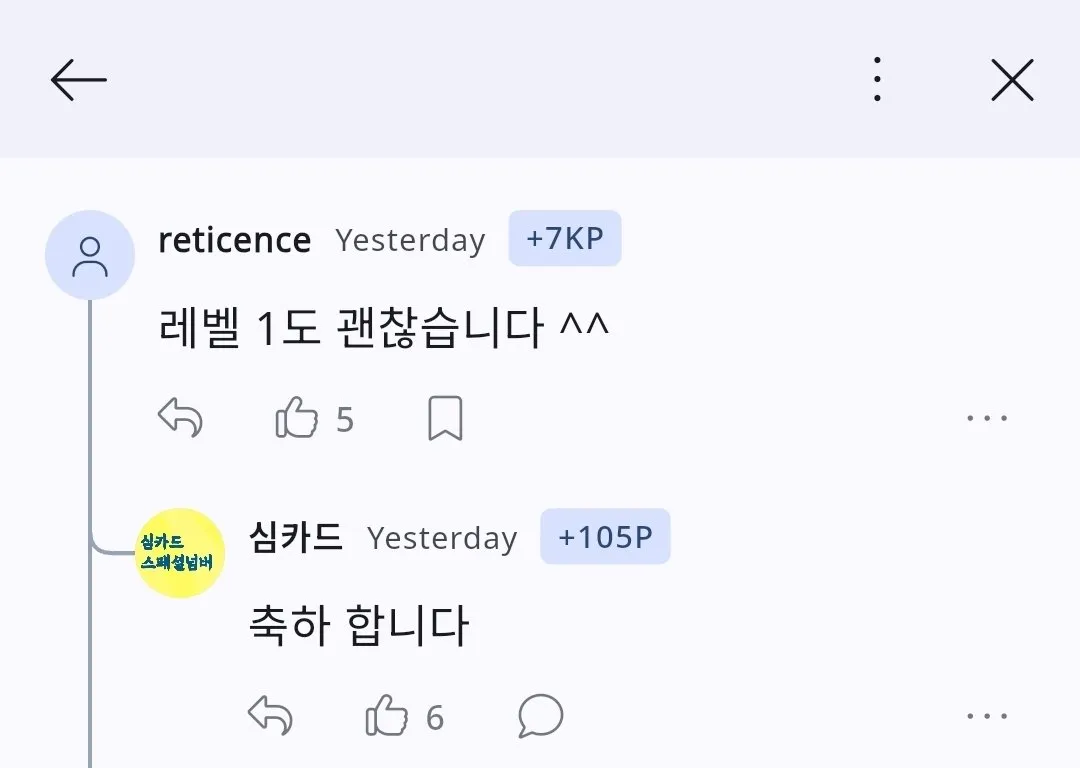Tap 'Yesterday' timestamp on reticence's comment
Viewport: 1080px width, 768px height.
pos(410,240)
